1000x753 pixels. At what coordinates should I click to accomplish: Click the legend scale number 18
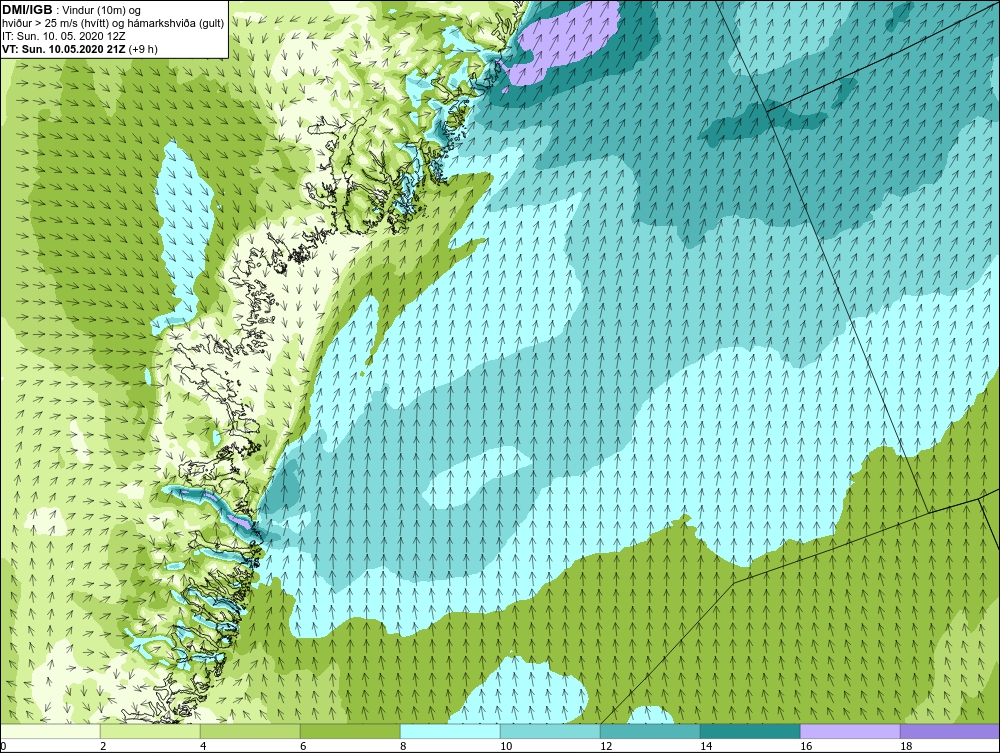tap(905, 747)
